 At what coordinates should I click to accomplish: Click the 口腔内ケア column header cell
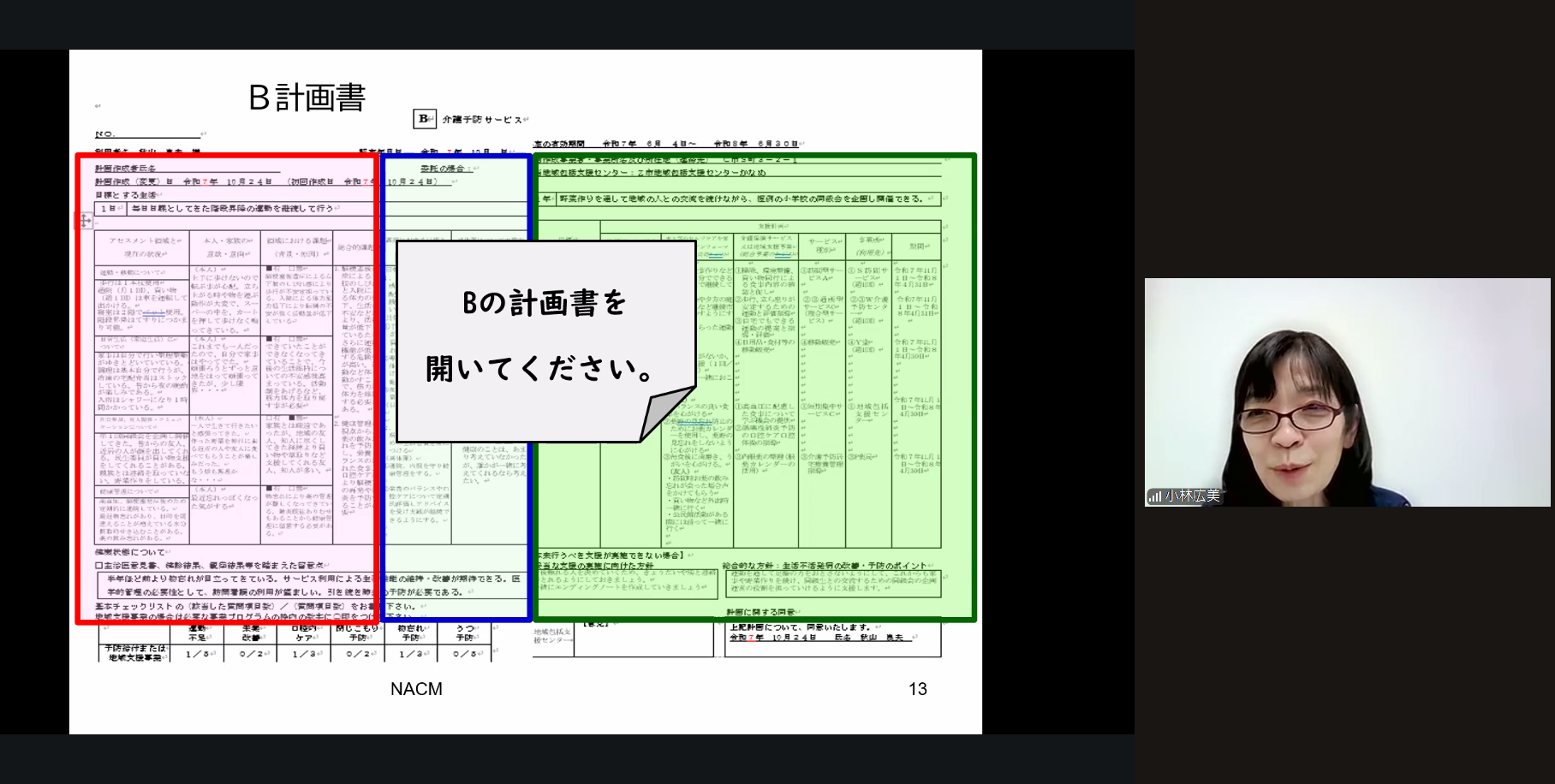pos(303,633)
